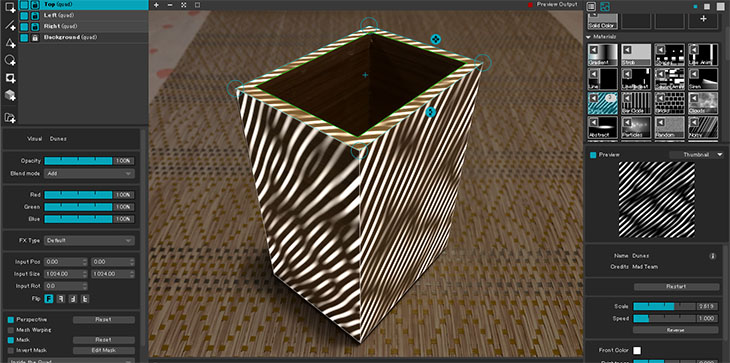Select the Gradient material thumbnail
This screenshot has height=363, width=730.
coord(603,54)
